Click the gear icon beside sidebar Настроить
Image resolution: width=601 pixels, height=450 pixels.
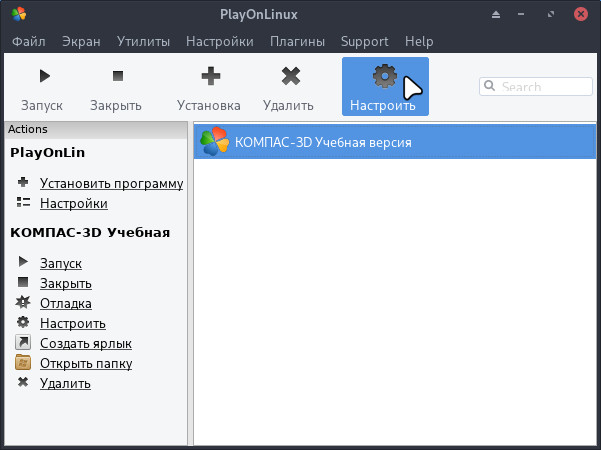(23, 322)
